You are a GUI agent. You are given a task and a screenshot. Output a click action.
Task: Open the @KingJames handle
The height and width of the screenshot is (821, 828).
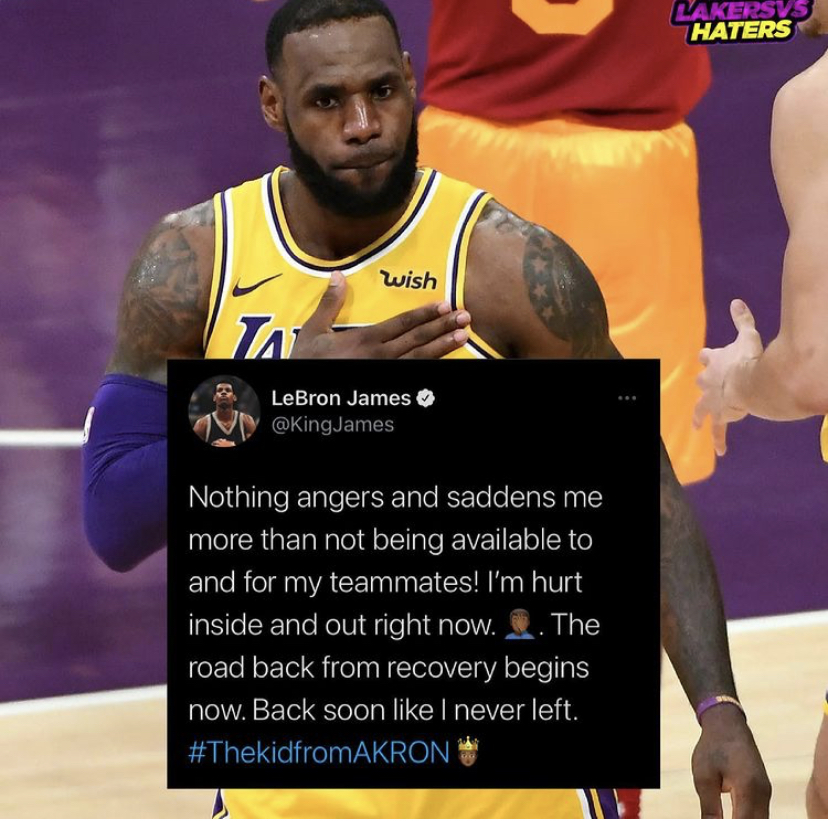(x=333, y=424)
